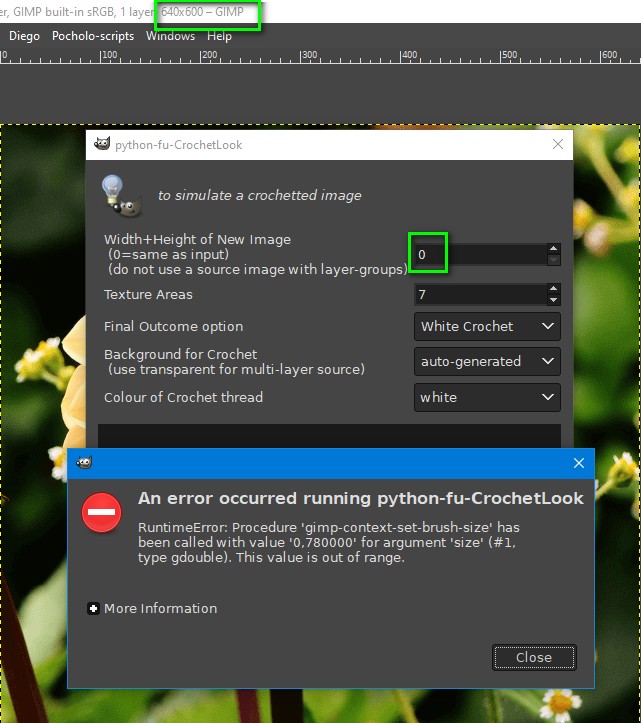Viewport: 641px width, 723px height.
Task: Open the Background for Crochet dropdown
Action: (x=487, y=362)
